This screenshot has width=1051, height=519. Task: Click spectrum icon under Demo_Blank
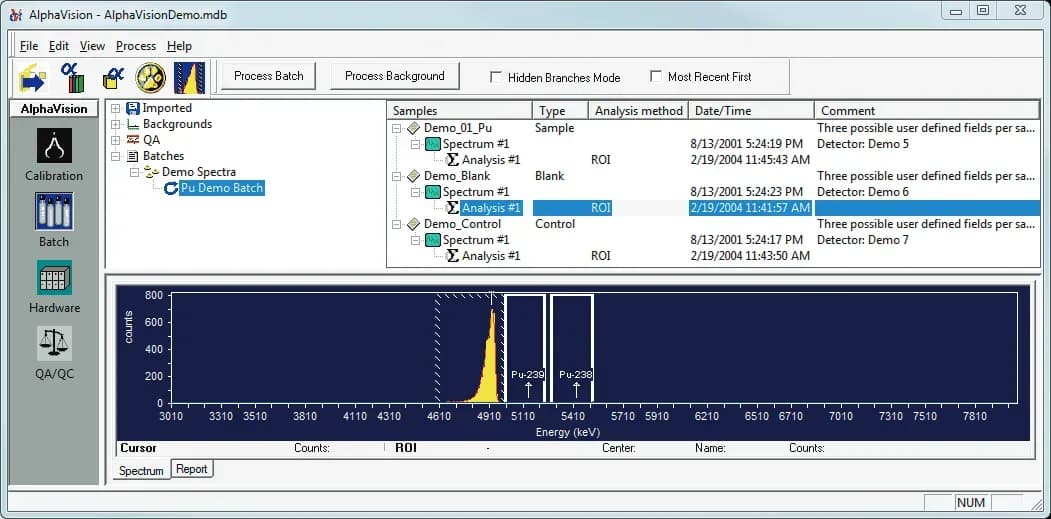(x=433, y=192)
